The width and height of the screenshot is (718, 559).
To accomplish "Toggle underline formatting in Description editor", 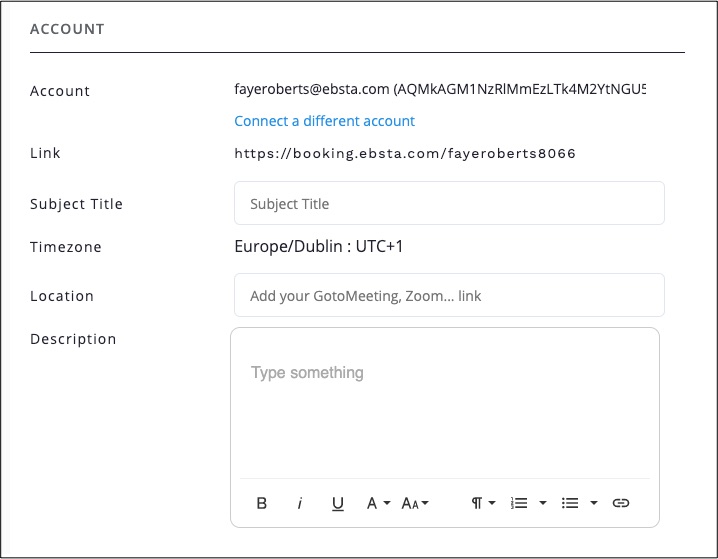I will [338, 503].
